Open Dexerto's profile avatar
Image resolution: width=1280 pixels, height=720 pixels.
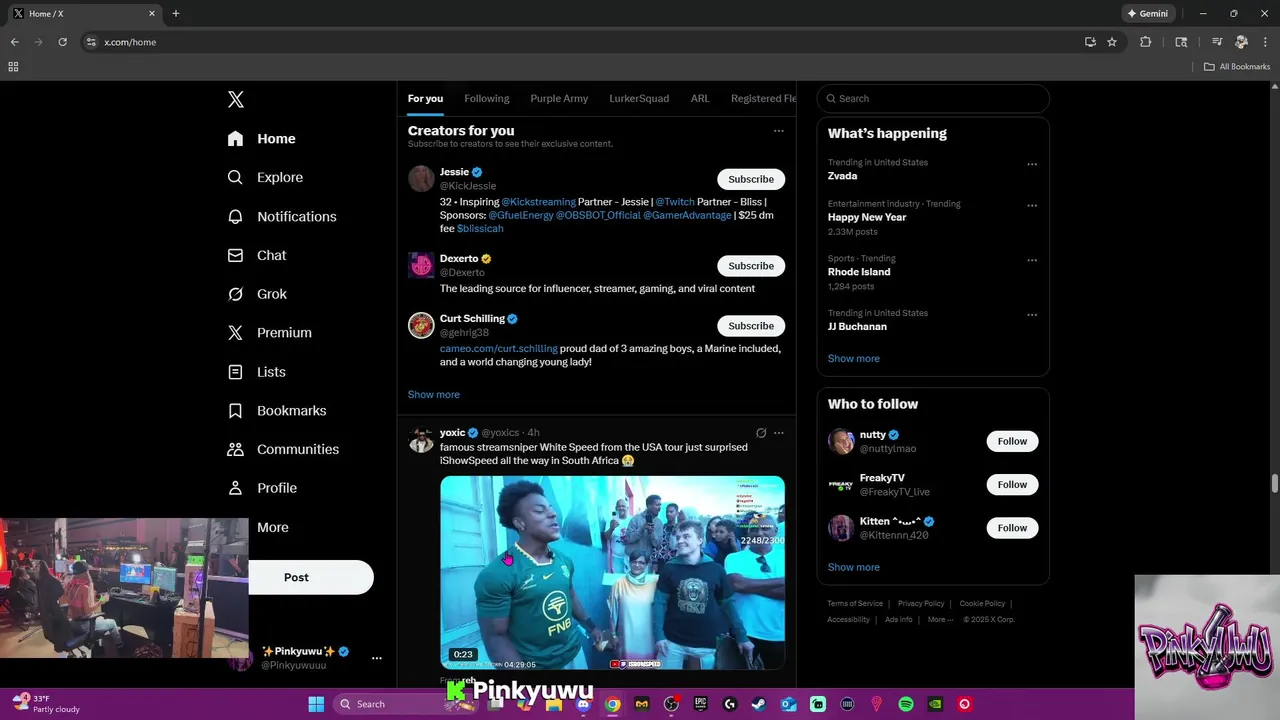(x=421, y=265)
